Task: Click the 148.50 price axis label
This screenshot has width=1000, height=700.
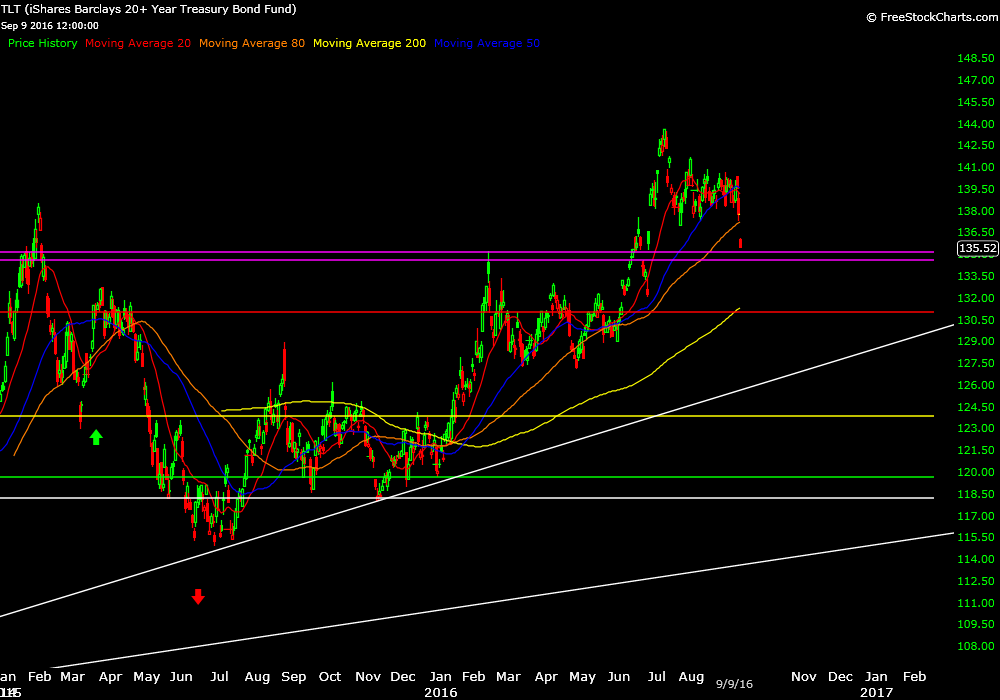Action: 976,58
